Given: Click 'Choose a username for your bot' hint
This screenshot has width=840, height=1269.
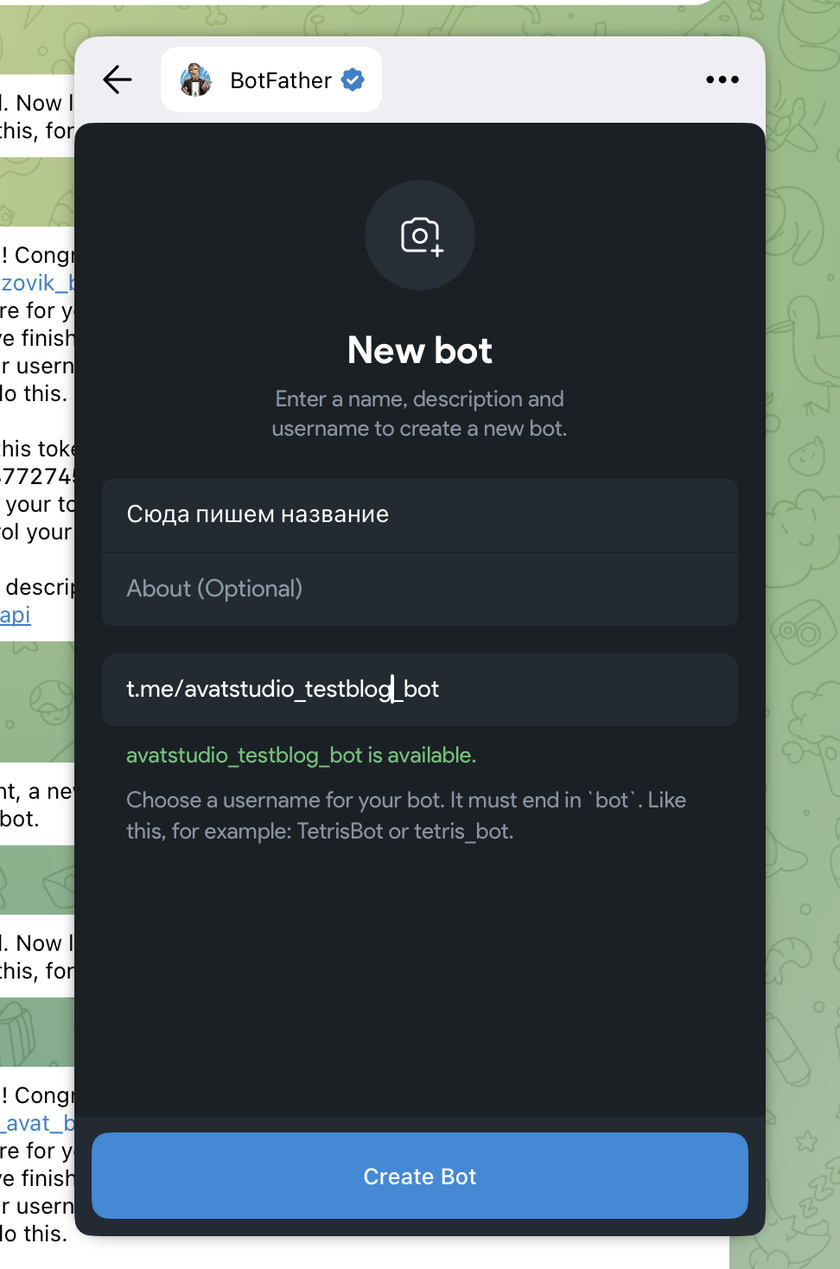Looking at the screenshot, I should [x=406, y=815].
